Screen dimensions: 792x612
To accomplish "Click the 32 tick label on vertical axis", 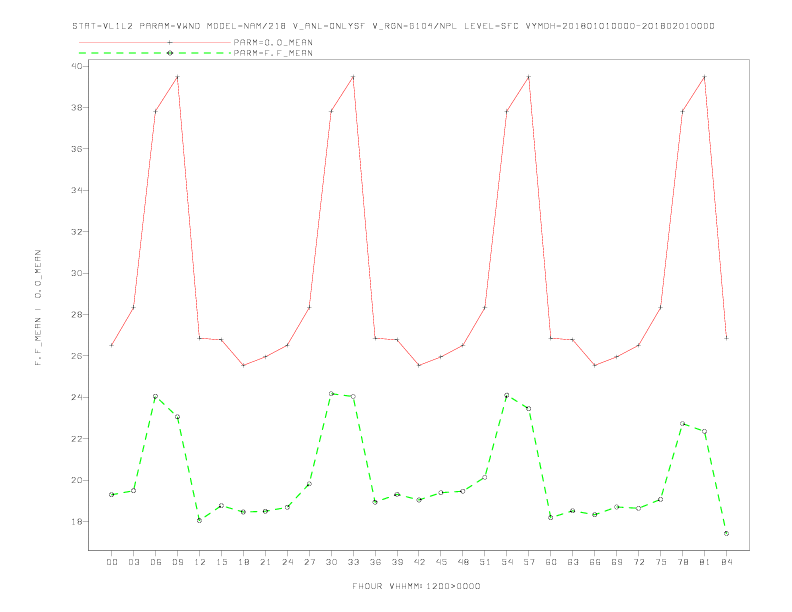I will pos(78,232).
